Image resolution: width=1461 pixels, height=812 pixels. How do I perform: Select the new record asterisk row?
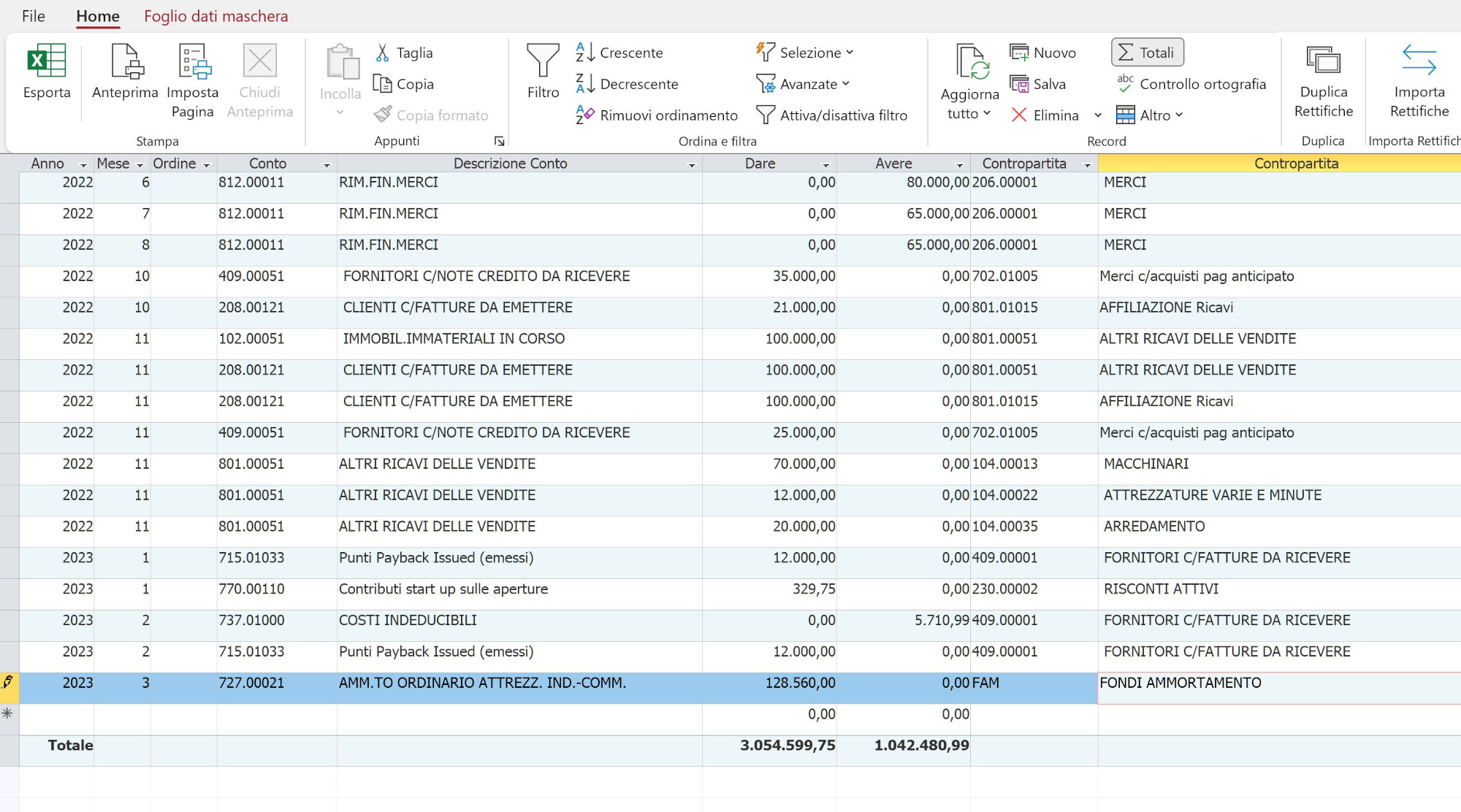tap(8, 713)
